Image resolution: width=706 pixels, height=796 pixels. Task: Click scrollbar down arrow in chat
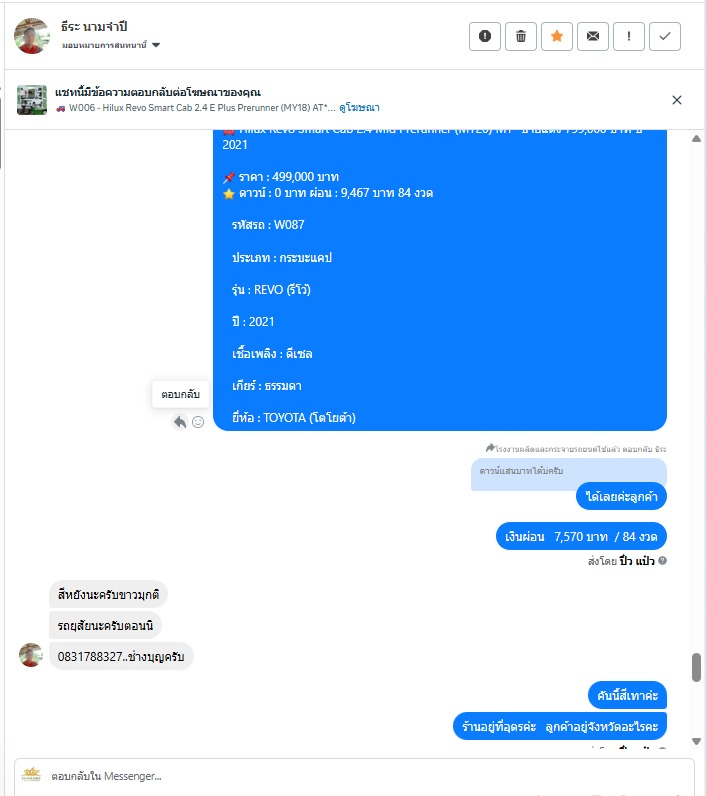[x=696, y=741]
